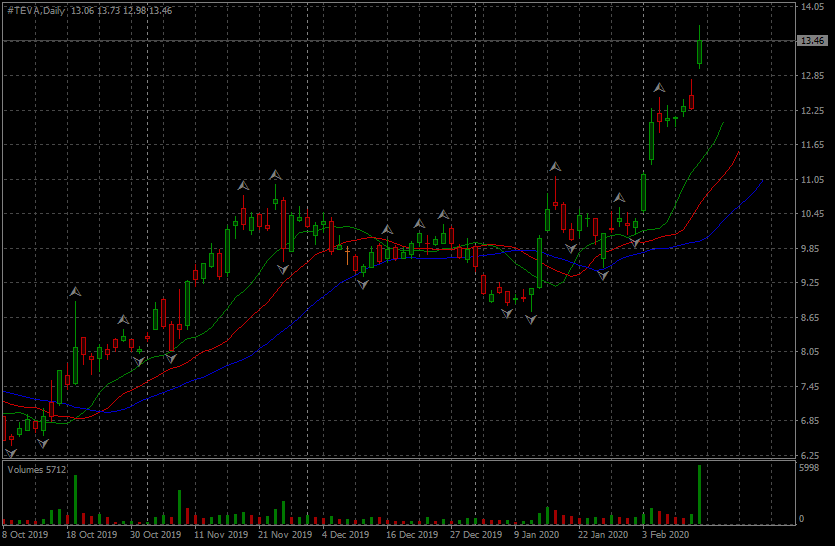This screenshot has height=546, width=835.
Task: Click the fractal down arrow at the chart's bottom-left corner
Action: click(11, 452)
